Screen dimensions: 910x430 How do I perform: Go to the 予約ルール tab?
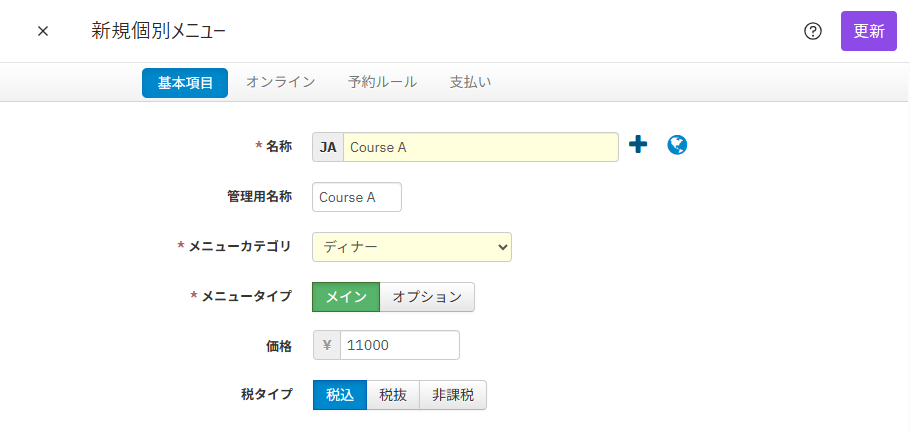coord(382,82)
